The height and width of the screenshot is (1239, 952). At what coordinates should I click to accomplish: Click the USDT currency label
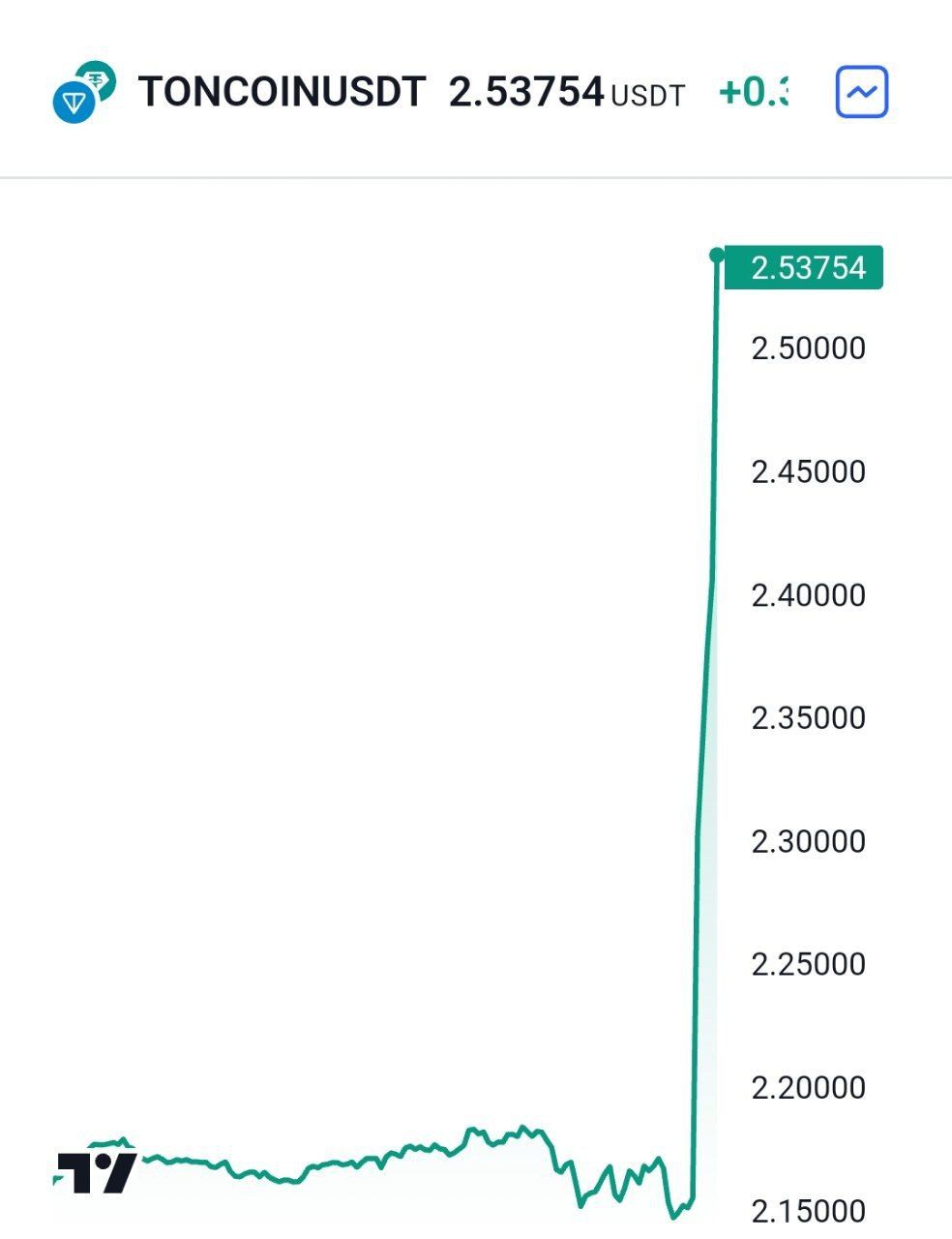(x=648, y=96)
